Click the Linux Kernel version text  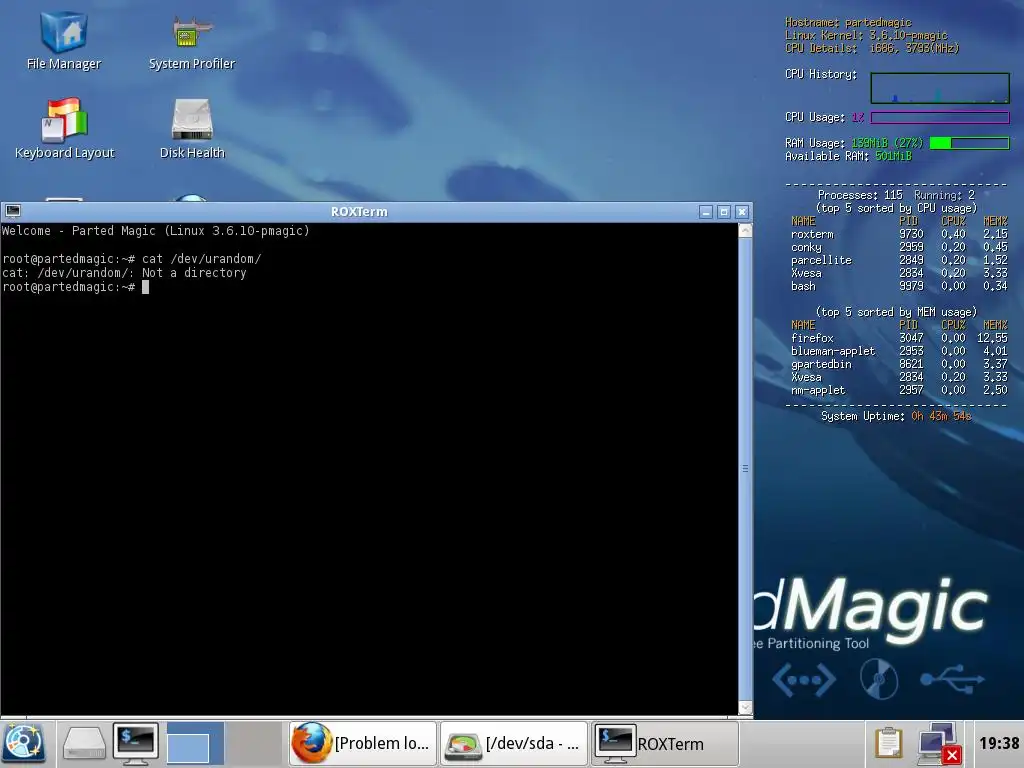(x=866, y=35)
